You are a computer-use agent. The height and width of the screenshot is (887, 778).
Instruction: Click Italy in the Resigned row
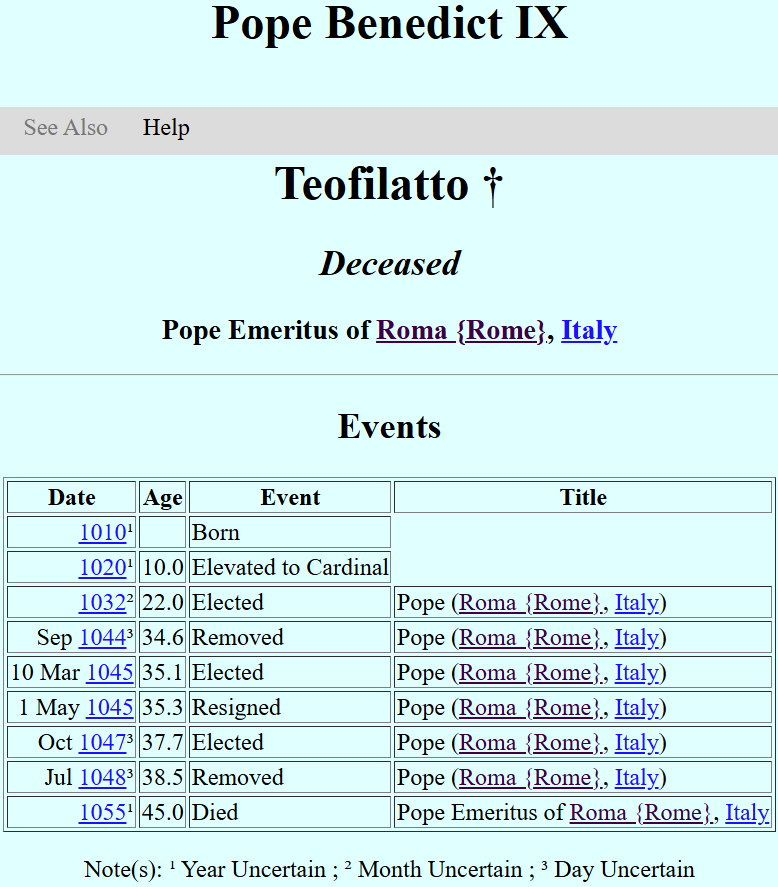tap(637, 708)
